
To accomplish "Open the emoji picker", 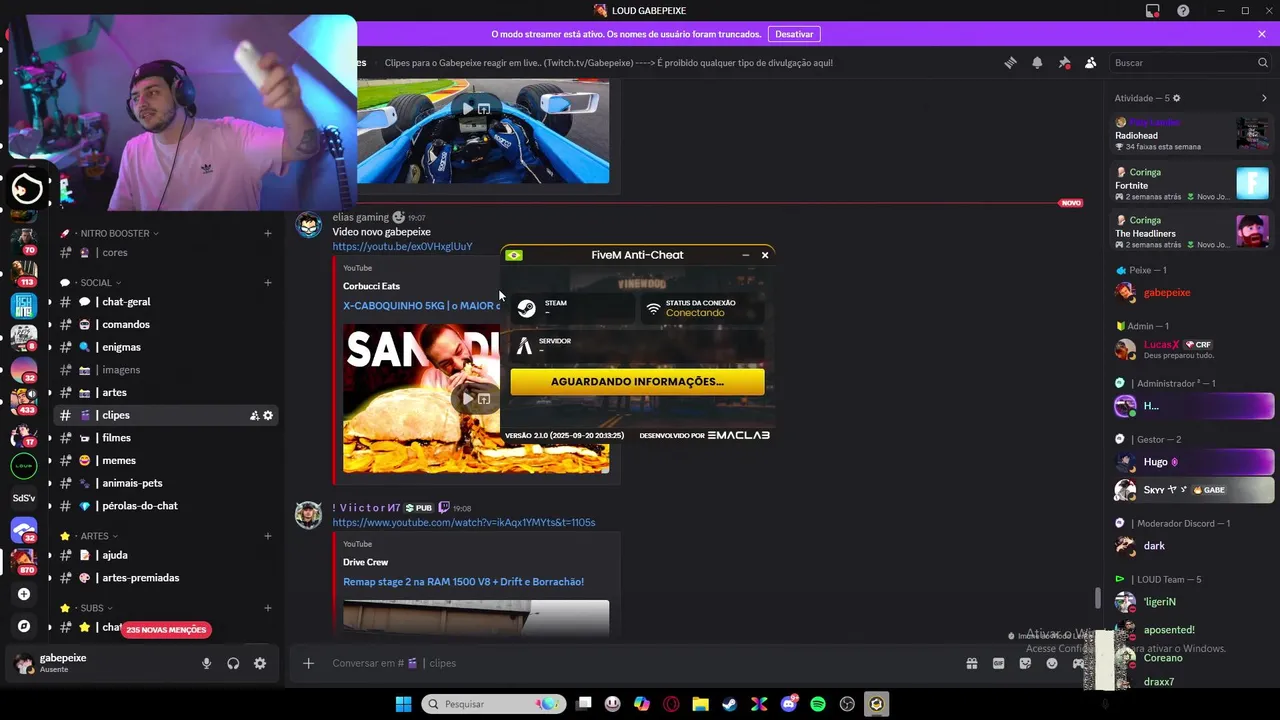I will 1052,663.
